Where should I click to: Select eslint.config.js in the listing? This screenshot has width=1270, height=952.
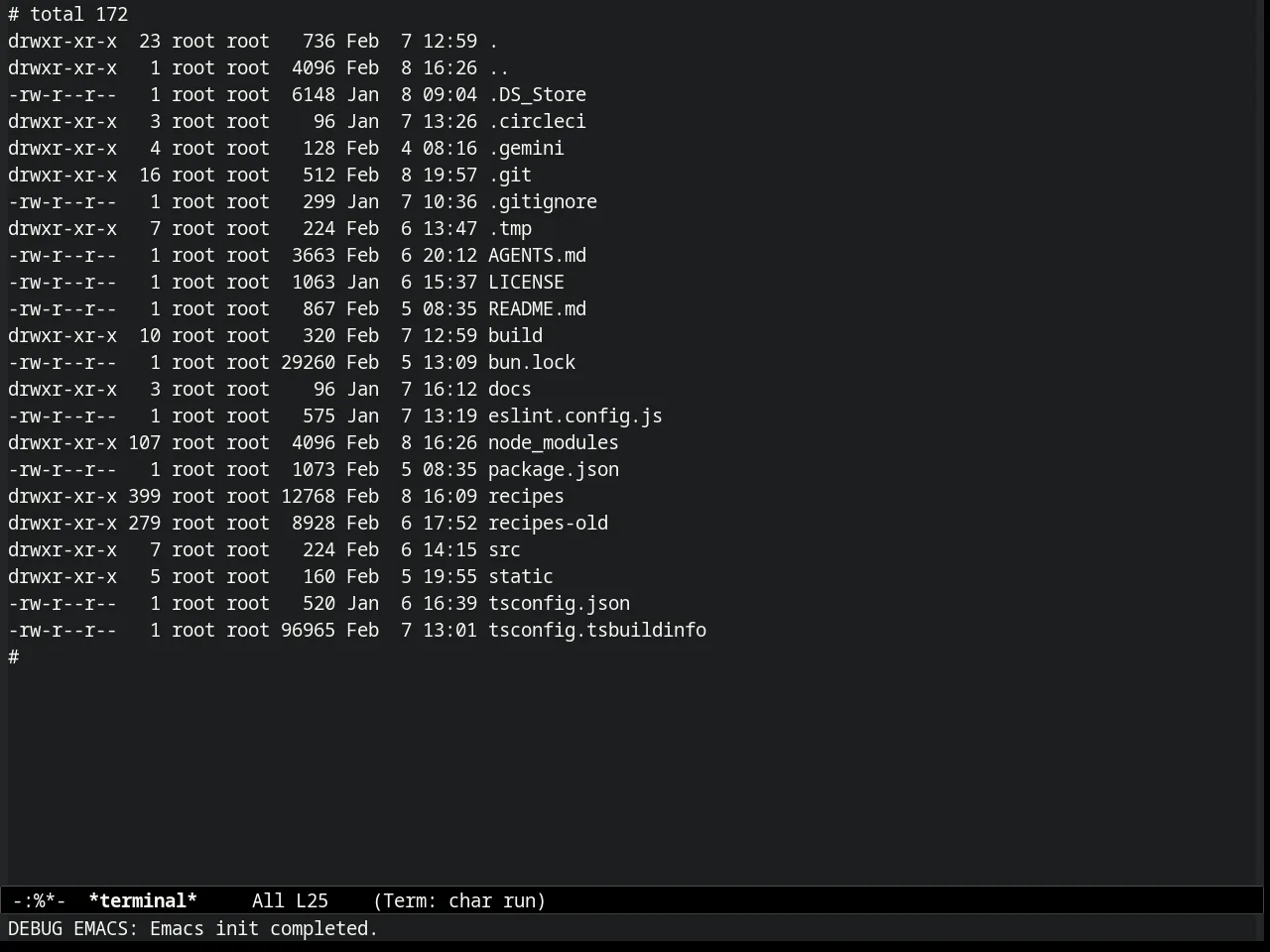point(575,416)
